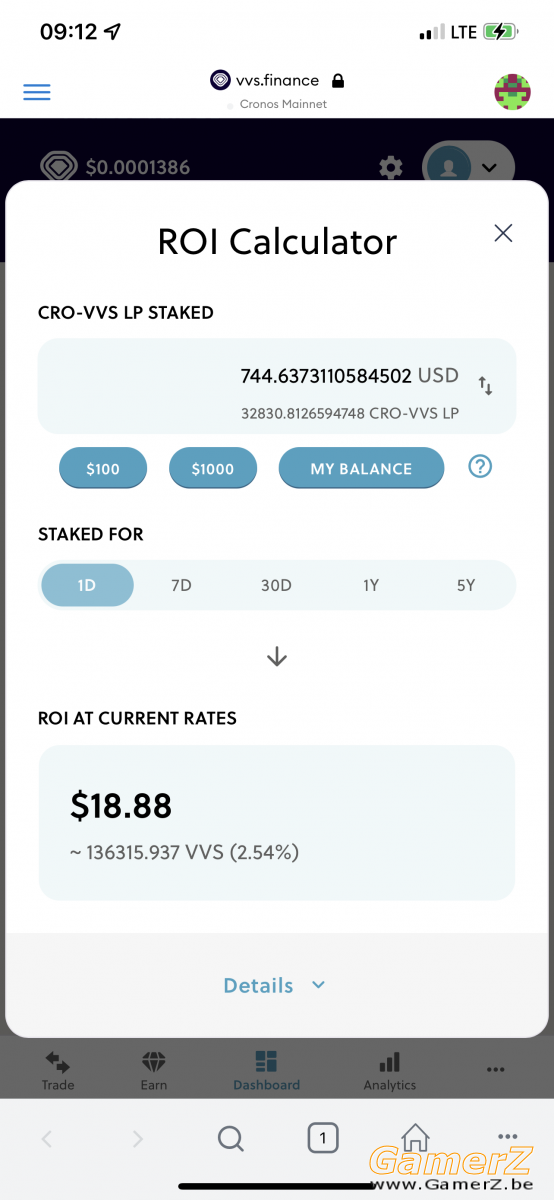554x1200 pixels.
Task: Select 1Y staking duration
Action: (371, 585)
